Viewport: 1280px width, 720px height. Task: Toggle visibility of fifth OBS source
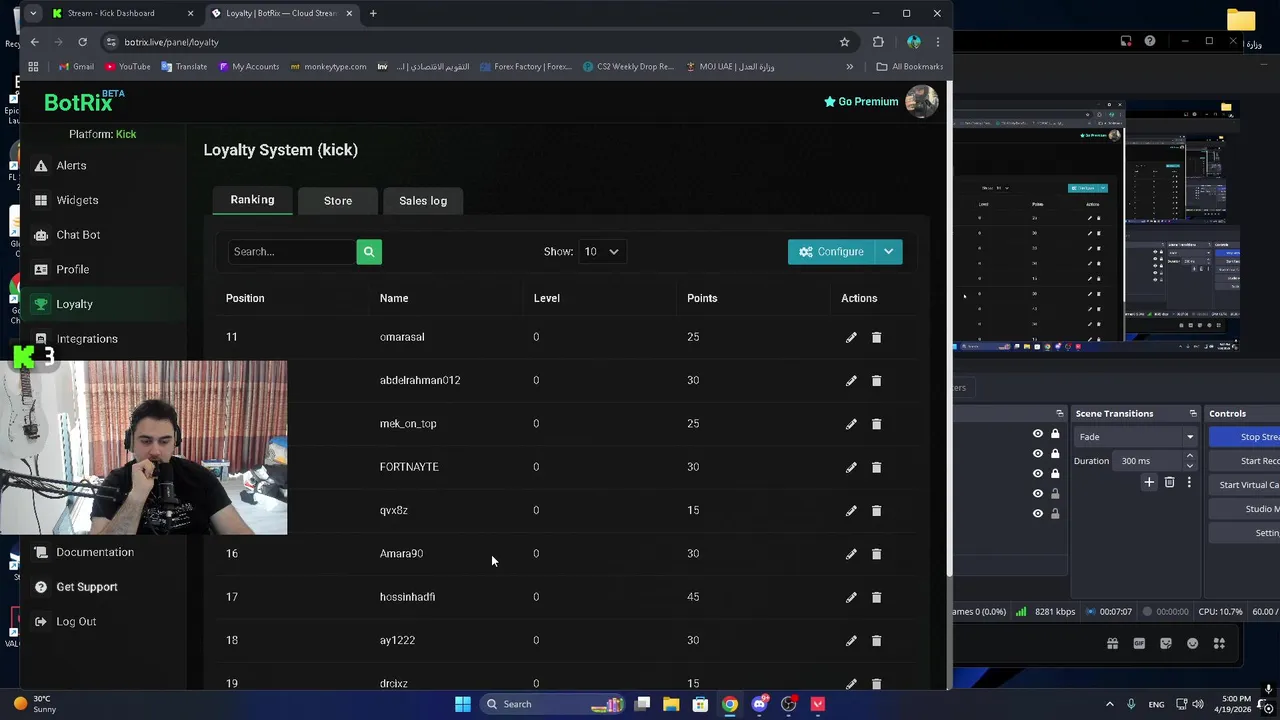click(1037, 514)
